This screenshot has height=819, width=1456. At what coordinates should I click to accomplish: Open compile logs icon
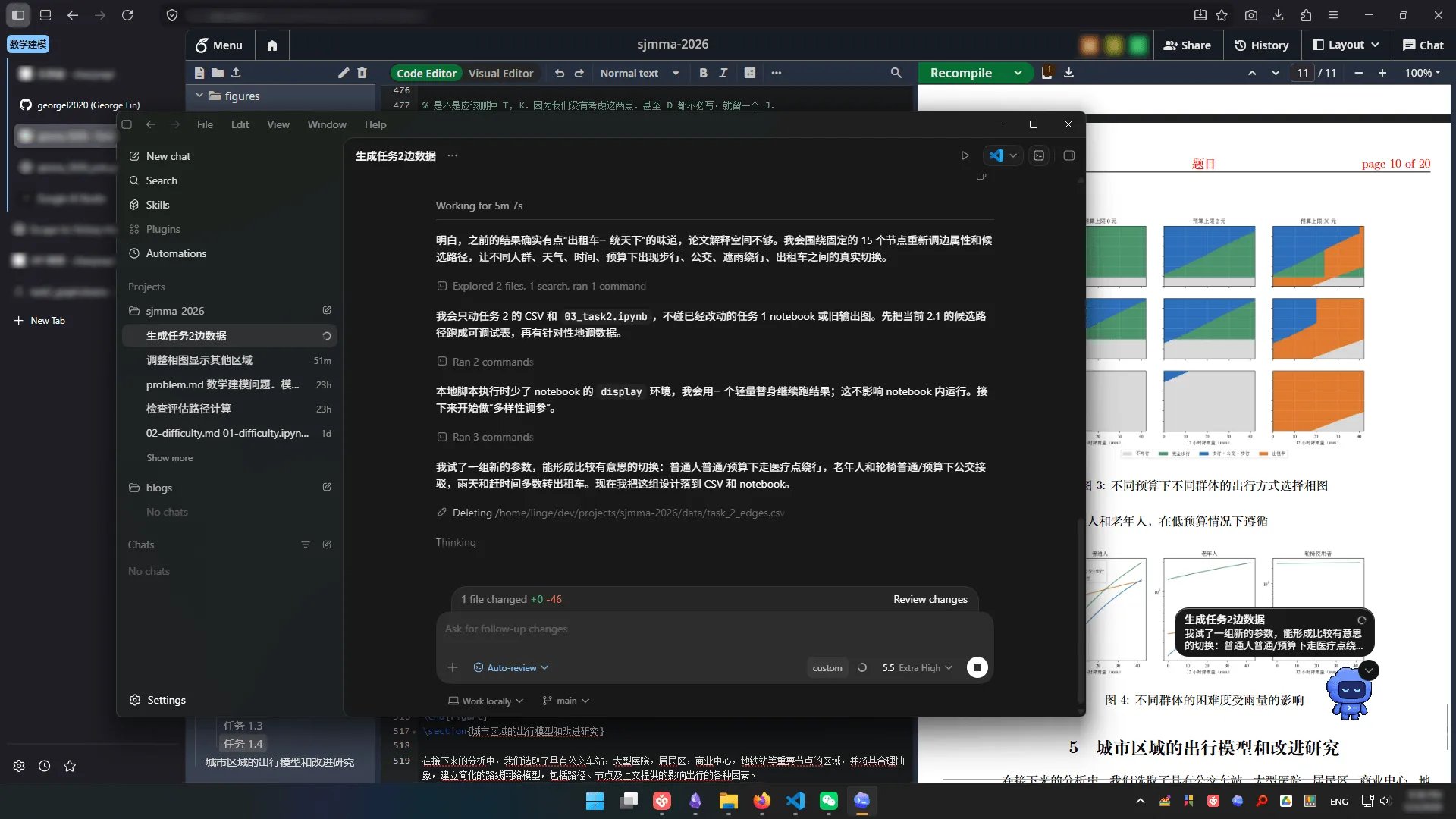pos(1046,73)
